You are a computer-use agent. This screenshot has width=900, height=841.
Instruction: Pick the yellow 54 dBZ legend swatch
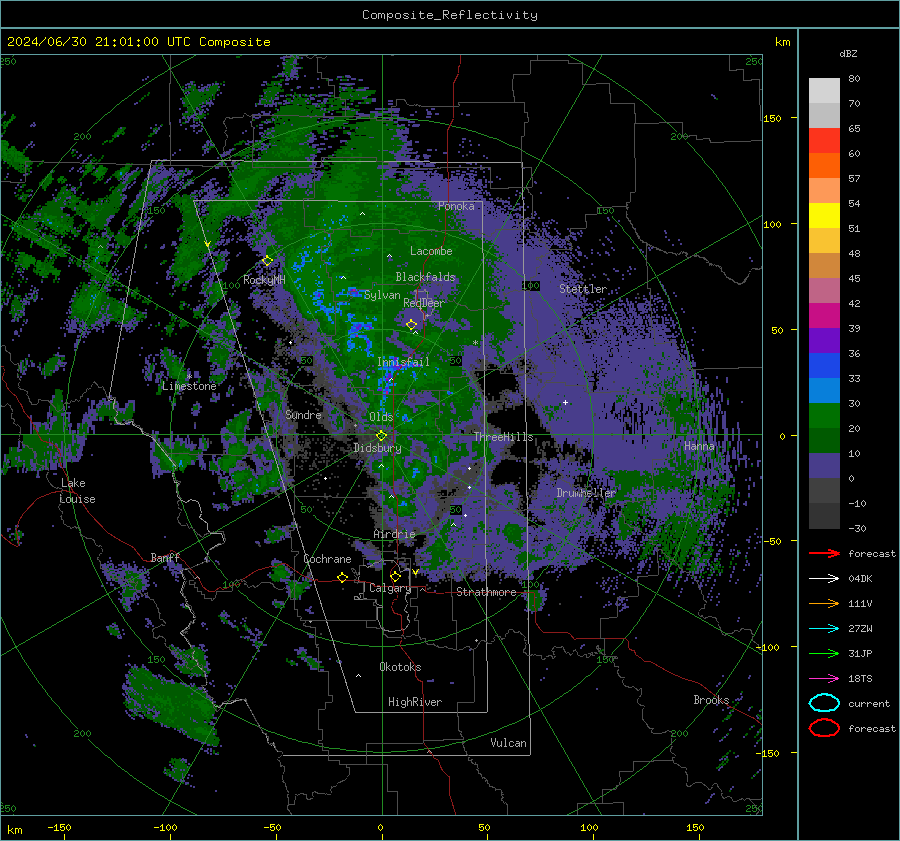click(x=824, y=216)
